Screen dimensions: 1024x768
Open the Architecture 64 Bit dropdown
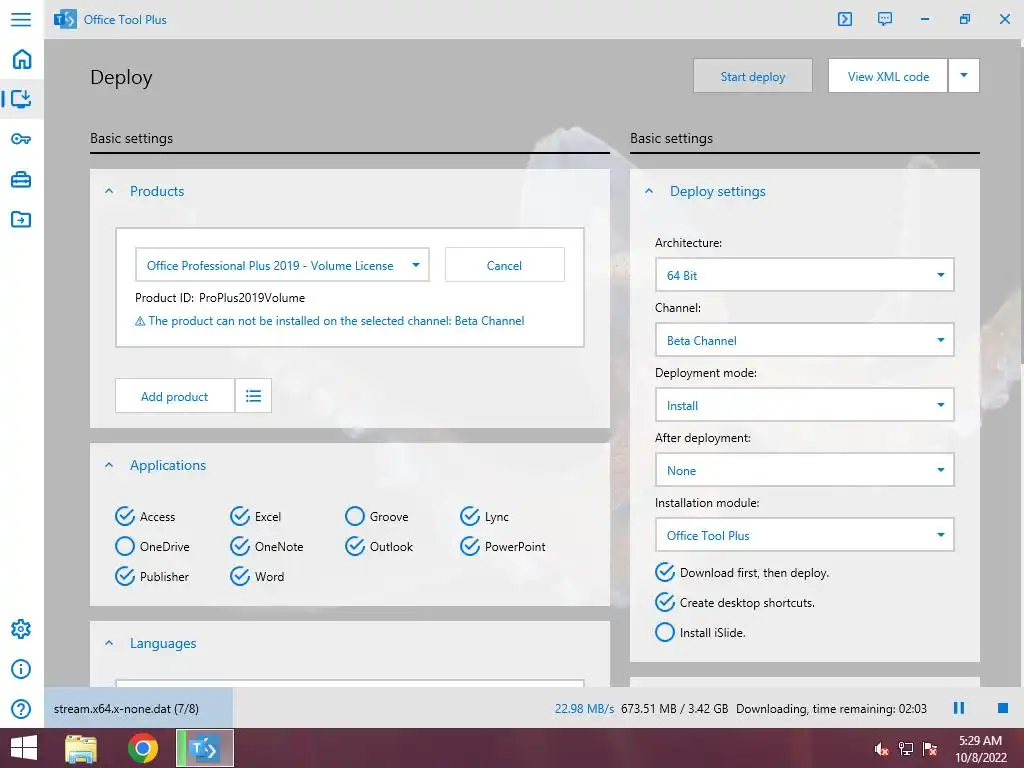point(805,275)
